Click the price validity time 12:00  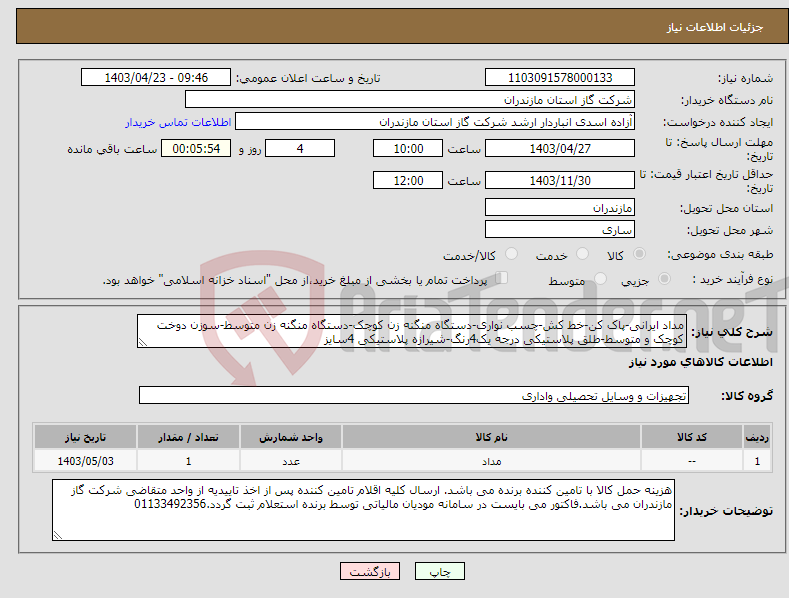pos(408,180)
